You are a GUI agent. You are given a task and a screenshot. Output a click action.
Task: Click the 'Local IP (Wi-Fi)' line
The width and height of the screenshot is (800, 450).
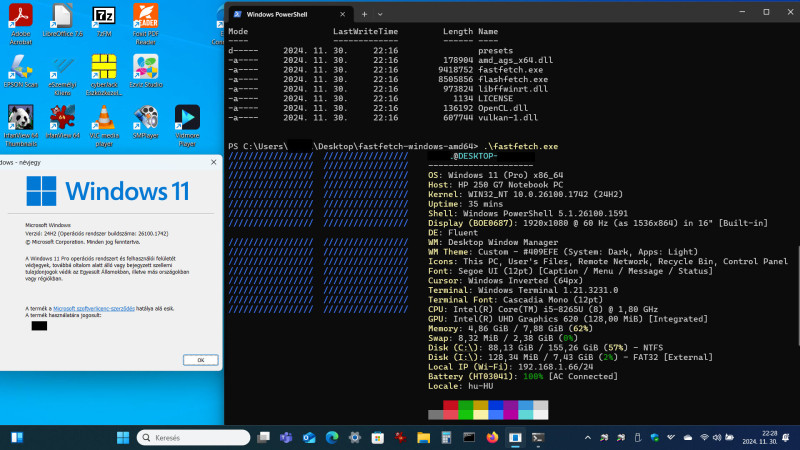point(511,367)
